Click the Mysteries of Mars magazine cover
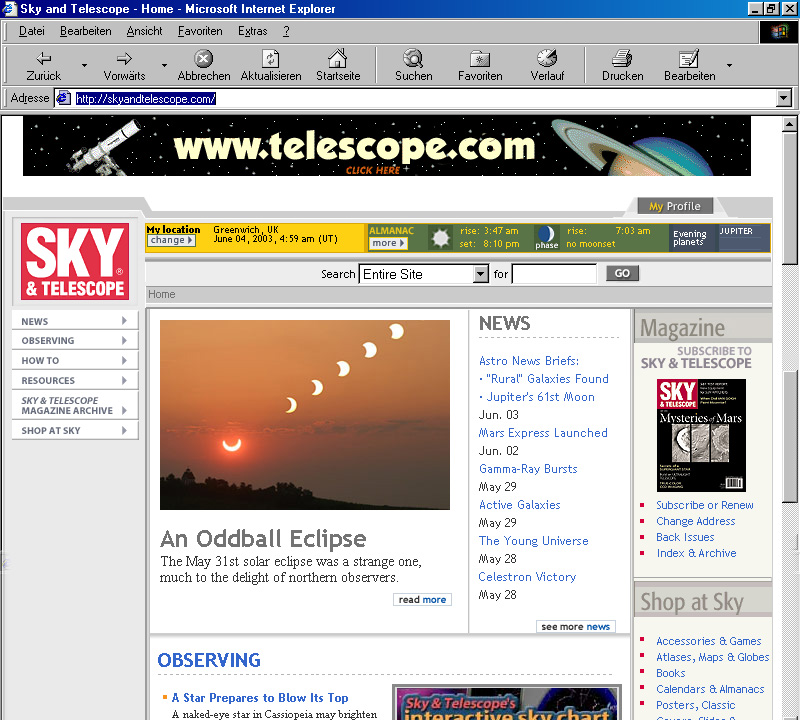This screenshot has width=800, height=720. pyautogui.click(x=701, y=435)
